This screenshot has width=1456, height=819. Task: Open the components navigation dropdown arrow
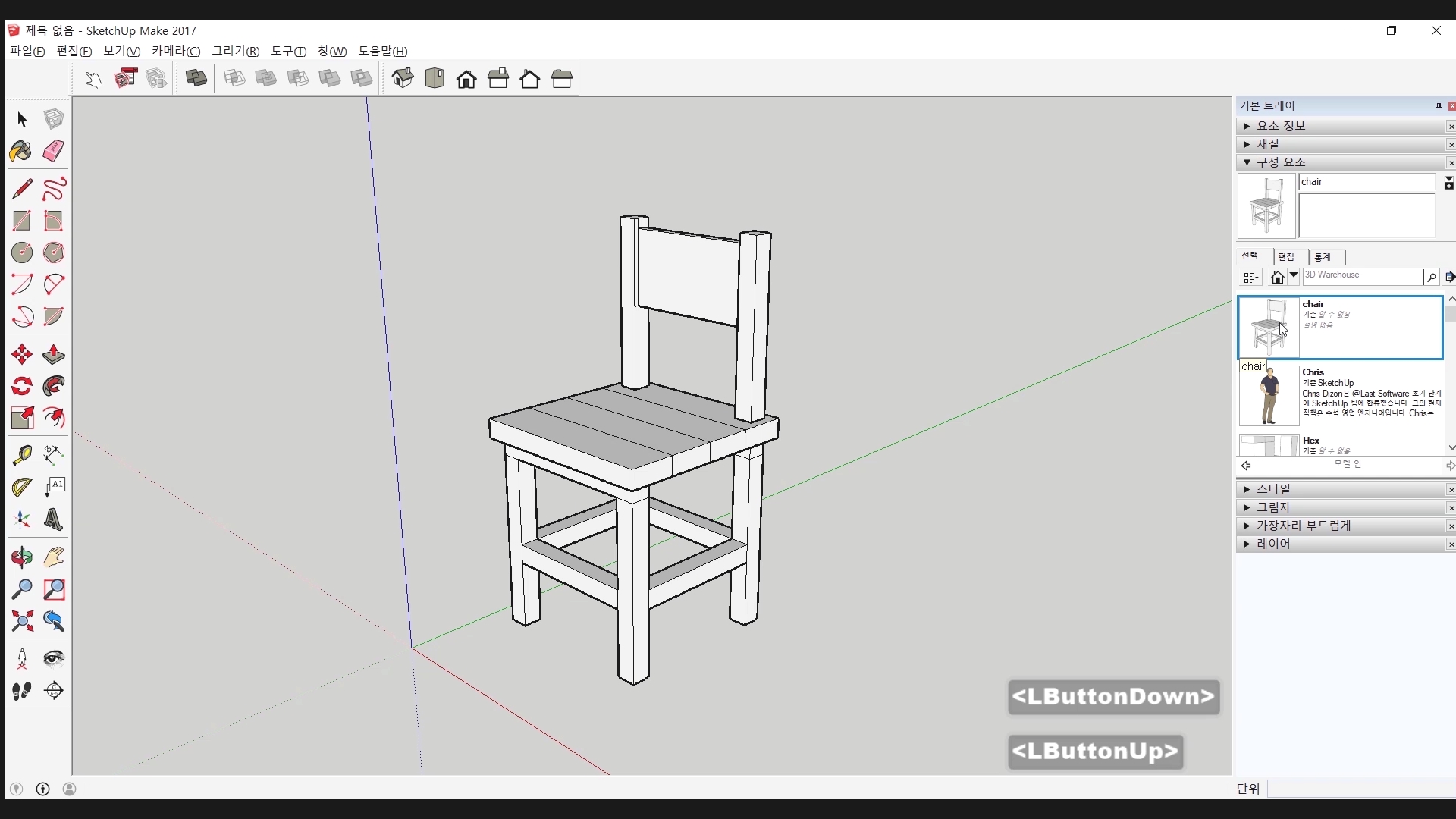[1294, 276]
